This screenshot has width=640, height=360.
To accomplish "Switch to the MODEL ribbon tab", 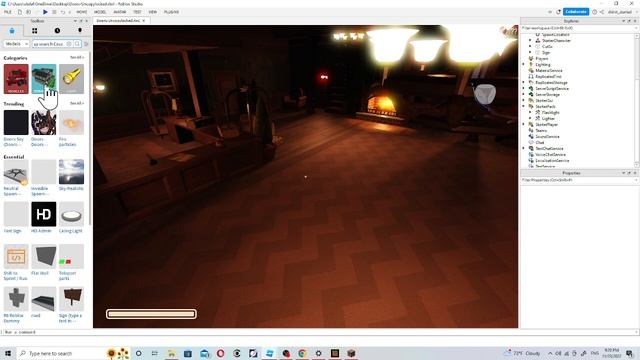I will click(x=100, y=12).
